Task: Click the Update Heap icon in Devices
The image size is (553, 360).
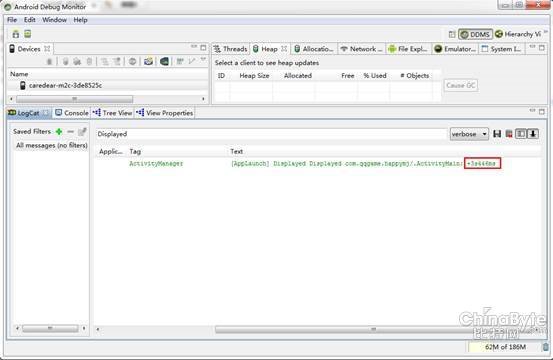Action: [x=65, y=62]
